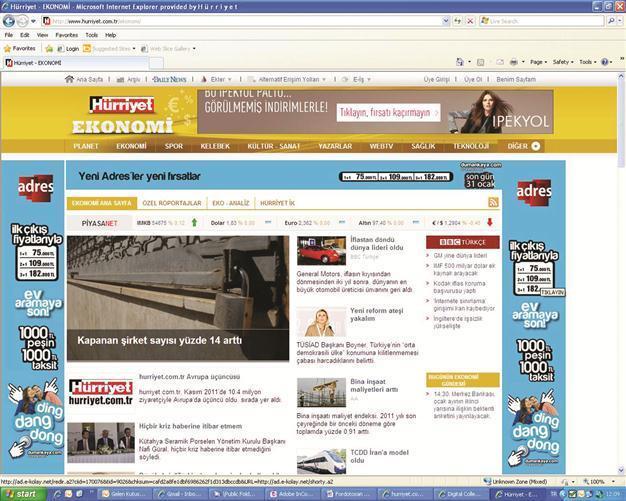Click the plus icon next to DİĞER

click(x=536, y=146)
